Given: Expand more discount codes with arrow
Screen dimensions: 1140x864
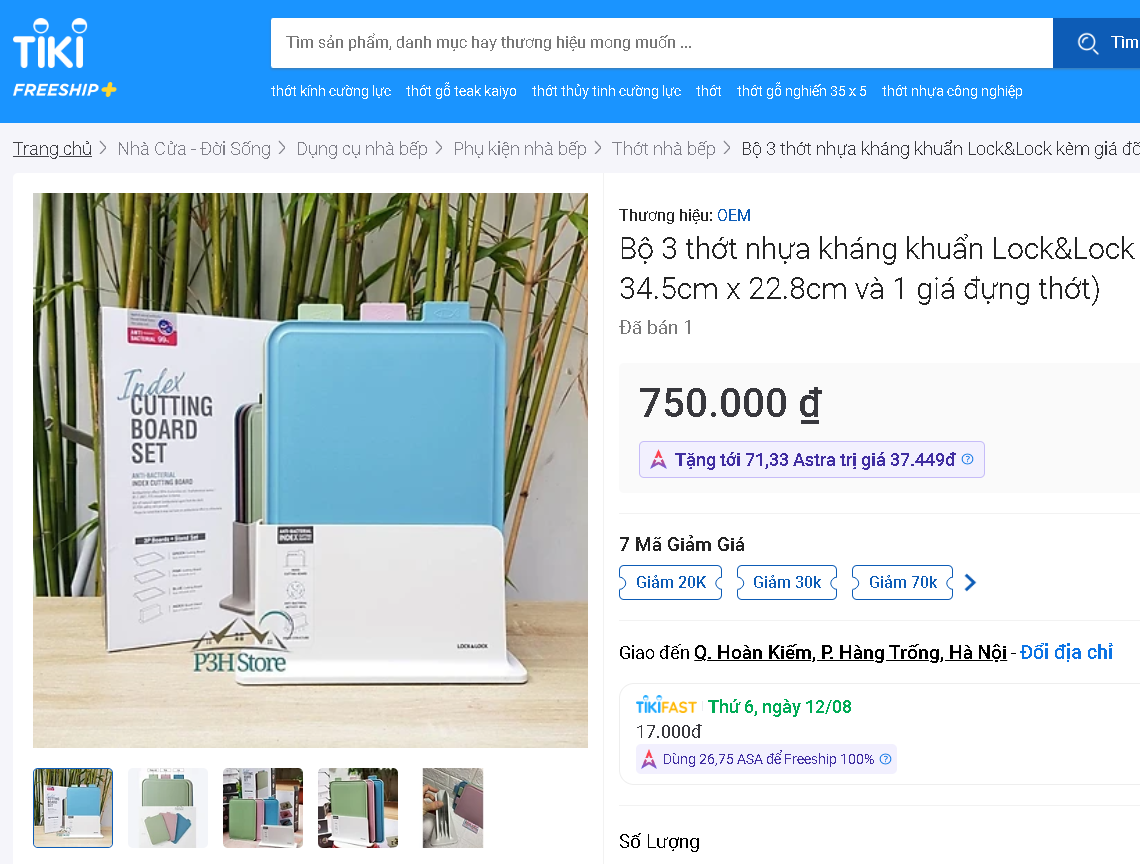Looking at the screenshot, I should (970, 583).
